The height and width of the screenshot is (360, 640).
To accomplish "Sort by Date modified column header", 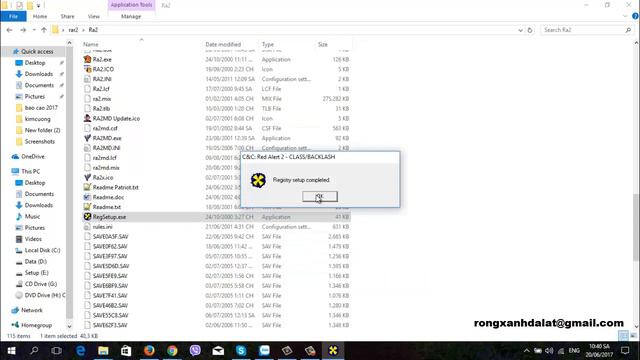I will (x=223, y=44).
